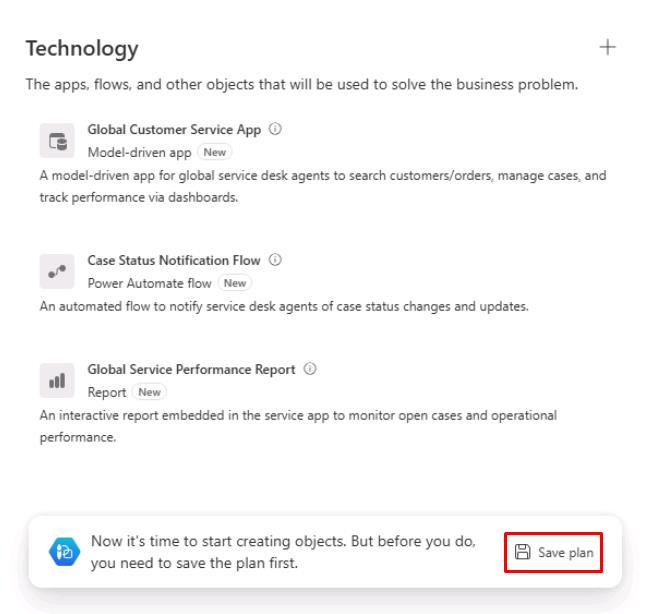The height and width of the screenshot is (614, 647).
Task: Open info icon next to Case Status Notification Flow
Action: click(275, 260)
